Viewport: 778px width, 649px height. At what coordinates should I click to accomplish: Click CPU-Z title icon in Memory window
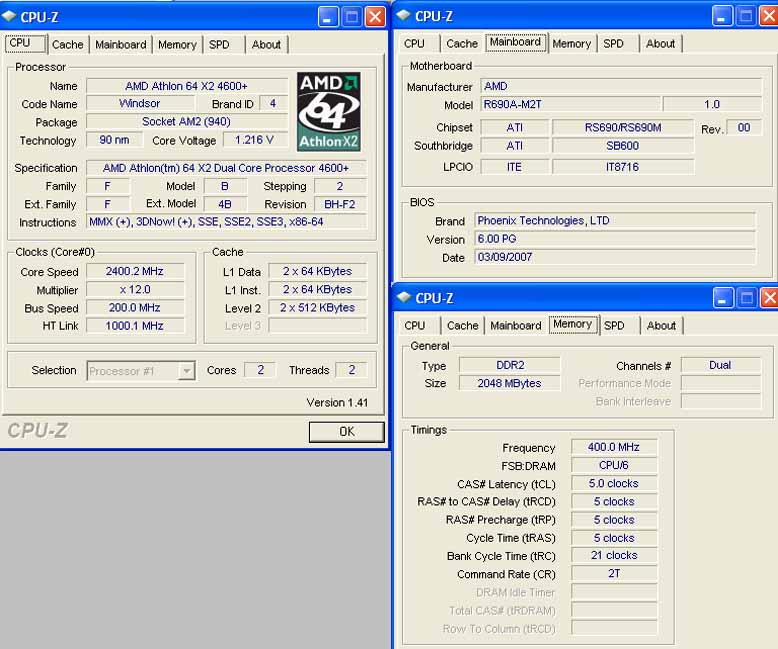click(x=404, y=297)
